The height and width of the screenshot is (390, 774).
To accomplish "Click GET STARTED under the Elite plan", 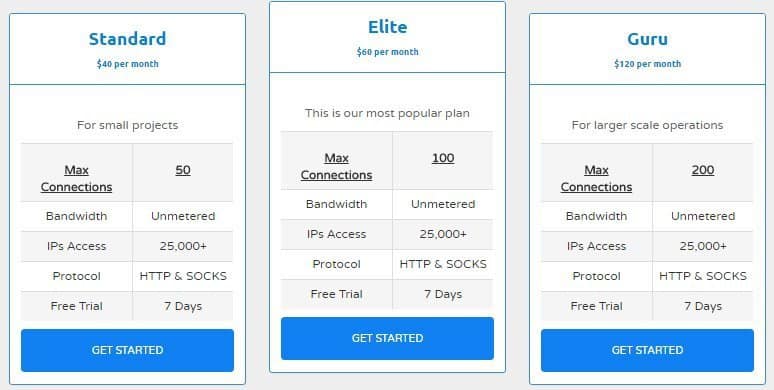I will (387, 338).
